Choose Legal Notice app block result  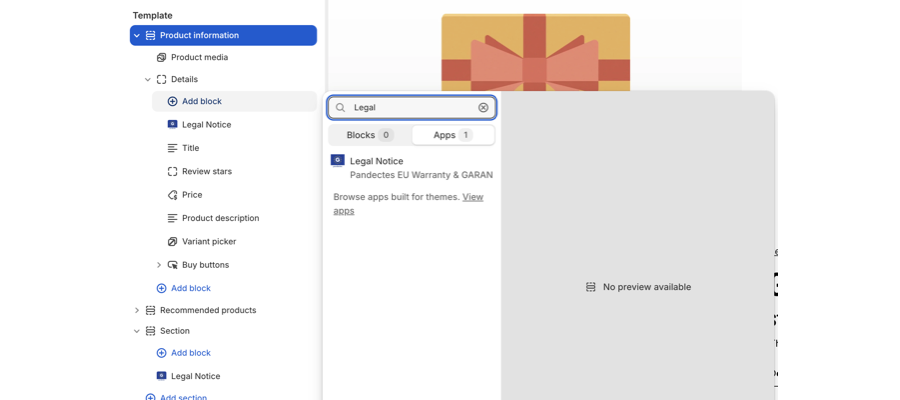[412, 168]
